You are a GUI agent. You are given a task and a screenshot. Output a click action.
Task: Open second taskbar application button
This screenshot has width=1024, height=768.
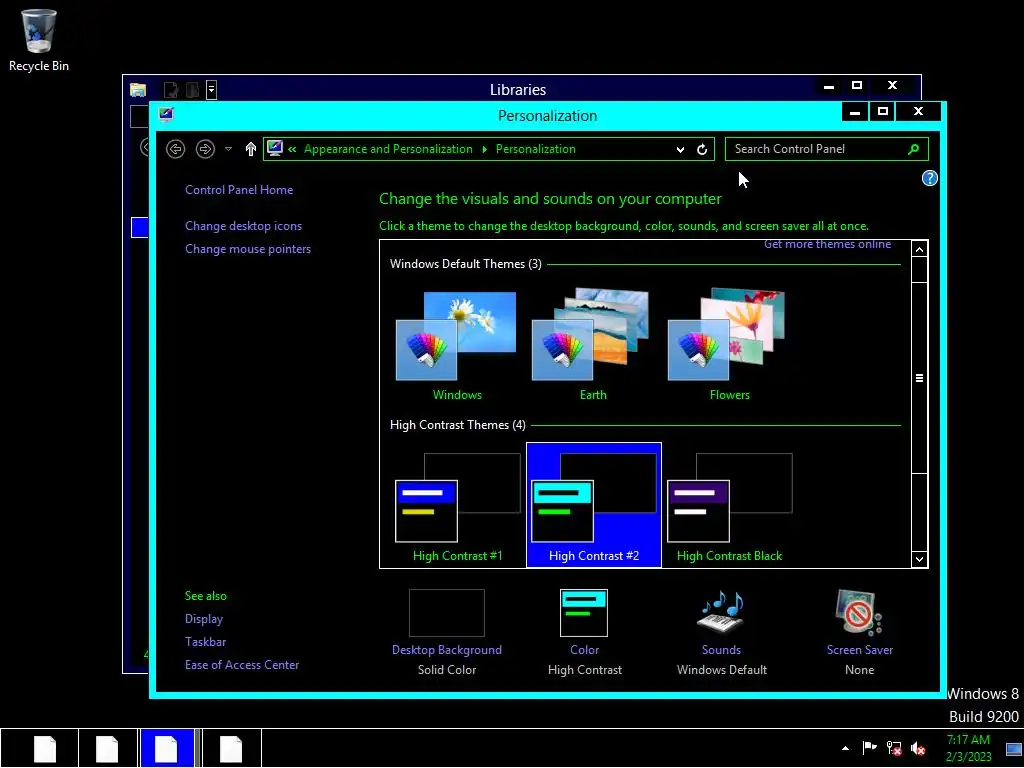107,748
